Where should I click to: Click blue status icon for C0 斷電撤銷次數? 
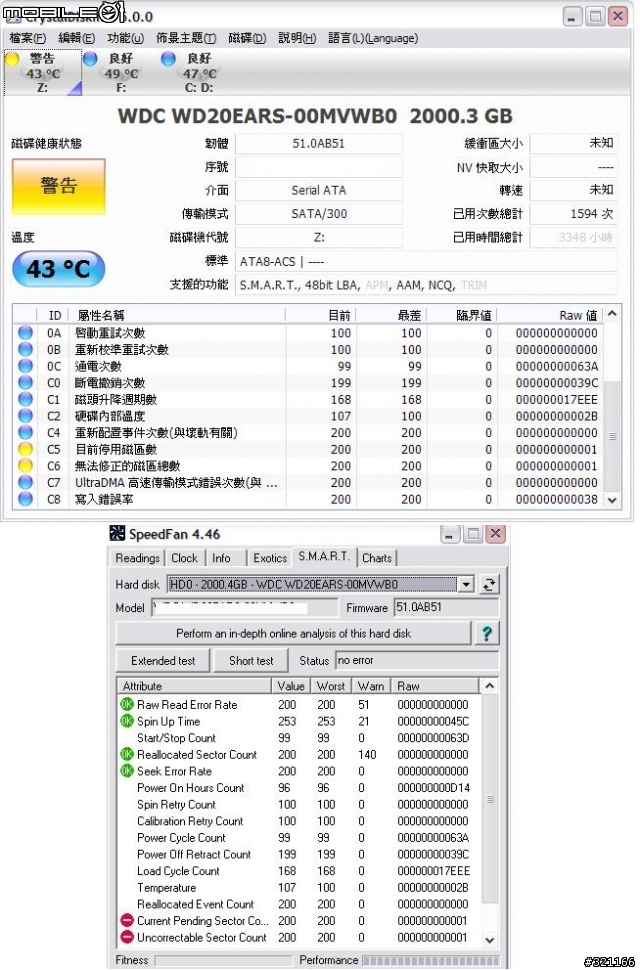pyautogui.click(x=25, y=383)
